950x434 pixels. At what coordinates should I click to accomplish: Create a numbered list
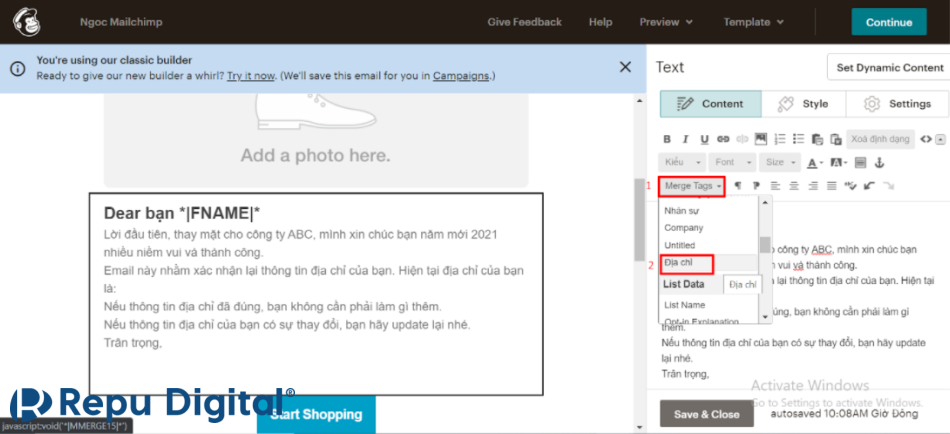pyautogui.click(x=780, y=139)
